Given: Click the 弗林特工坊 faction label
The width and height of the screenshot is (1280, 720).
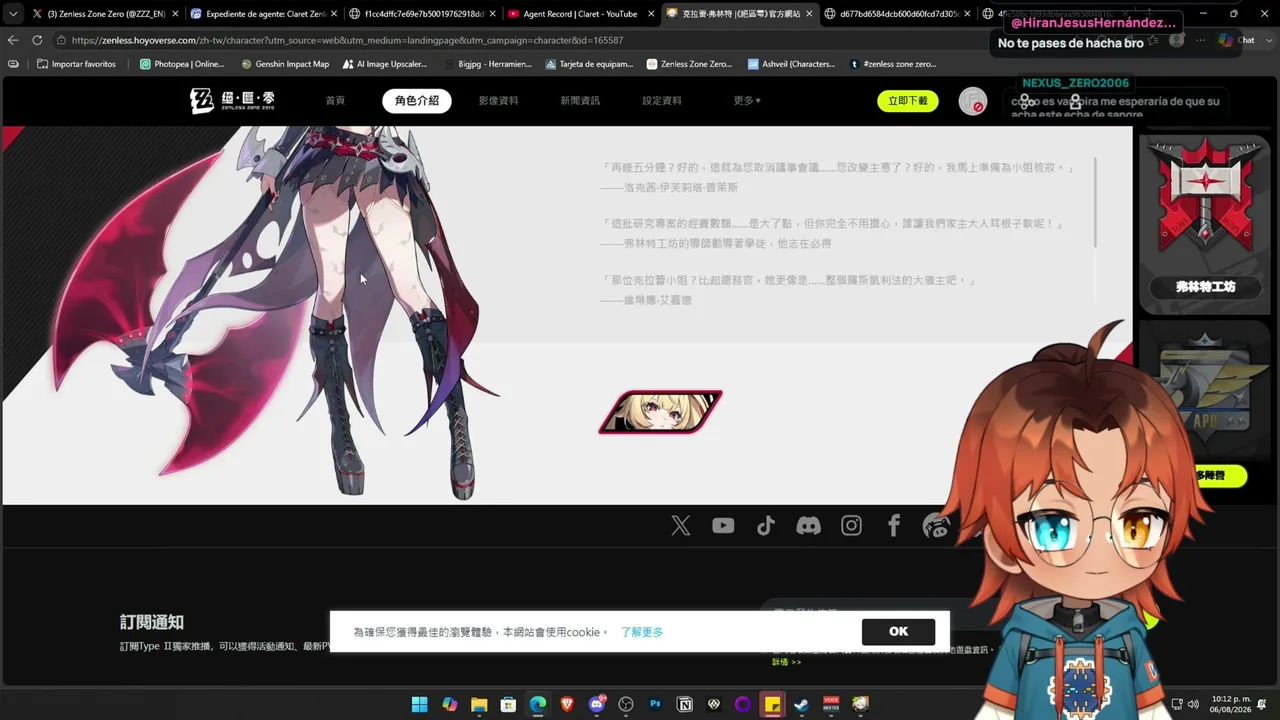Looking at the screenshot, I should 1205,287.
